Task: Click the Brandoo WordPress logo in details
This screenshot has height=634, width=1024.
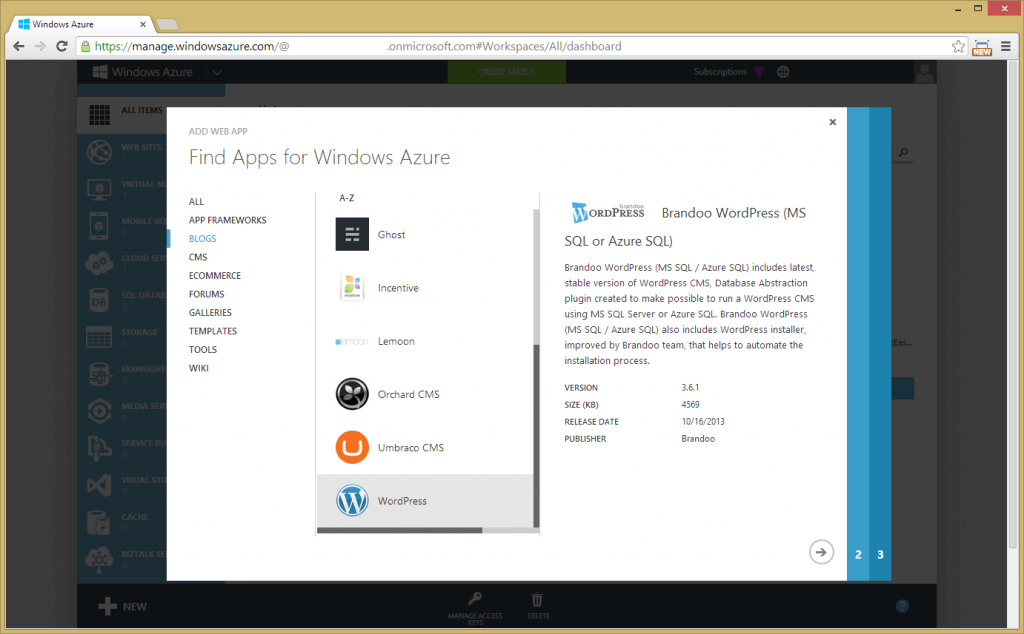Action: pos(608,213)
